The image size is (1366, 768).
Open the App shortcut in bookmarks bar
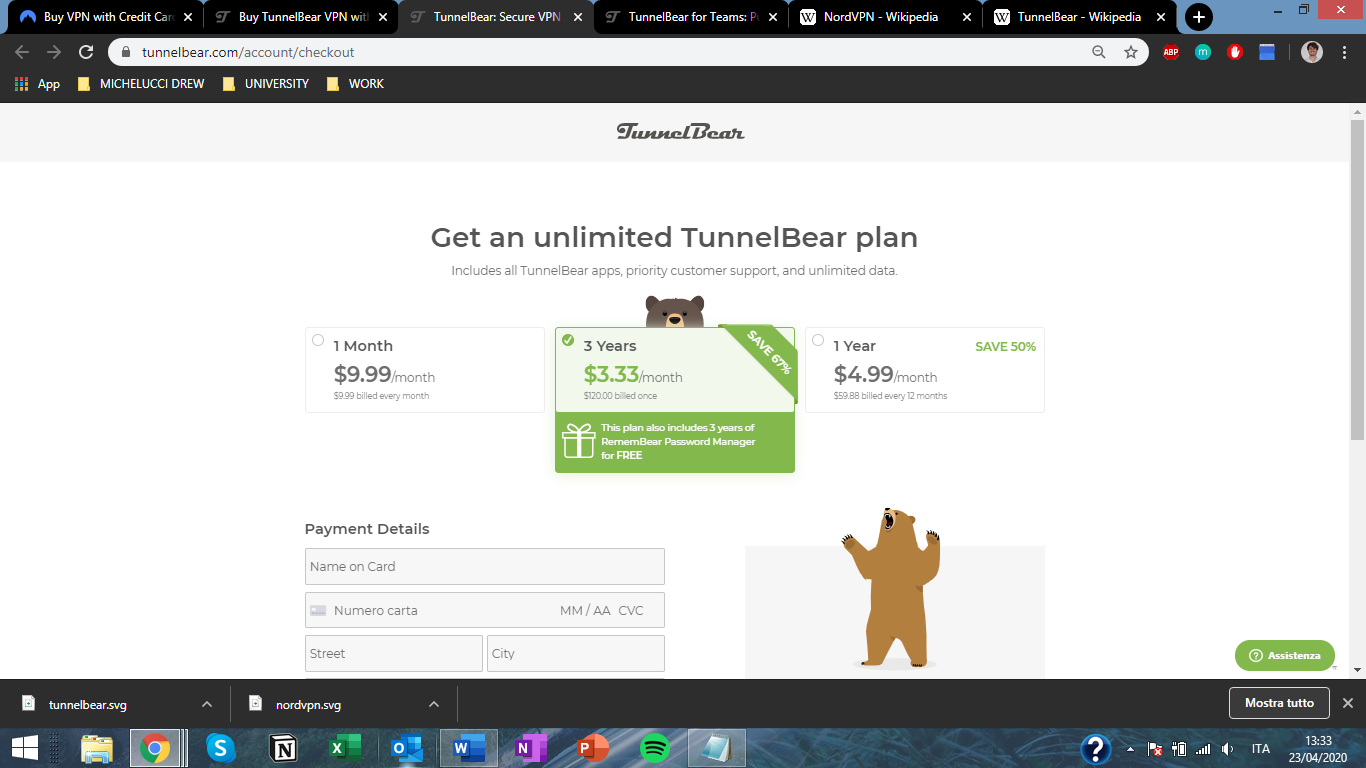click(37, 84)
